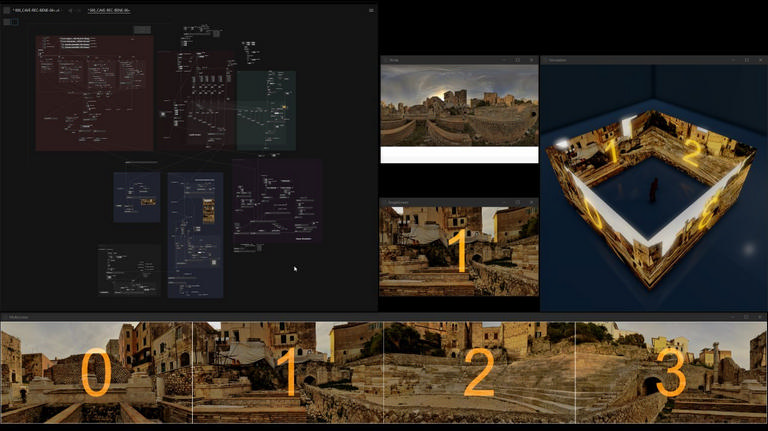
Task: Select the teal green node group
Action: click(x=266, y=111)
